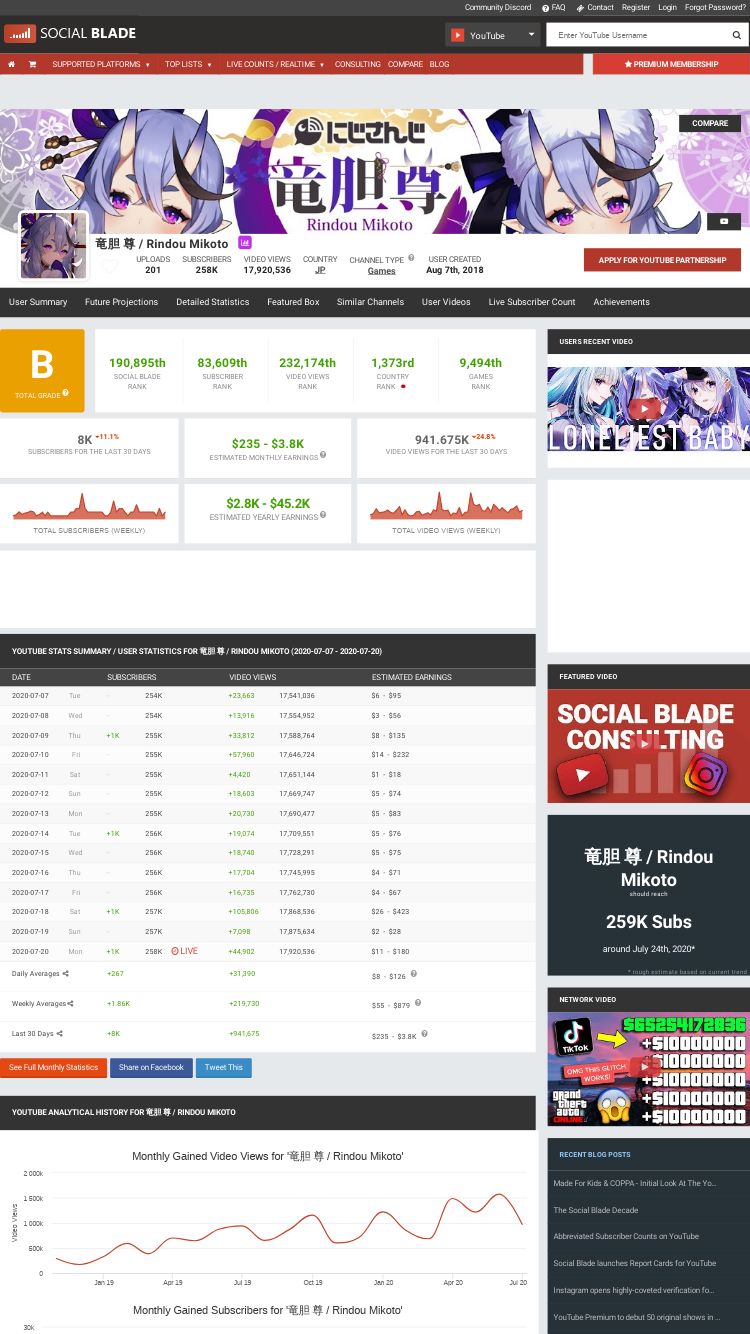This screenshot has width=750, height=1334.
Task: Open The Social Blade Decade blog post
Action: [596, 1210]
